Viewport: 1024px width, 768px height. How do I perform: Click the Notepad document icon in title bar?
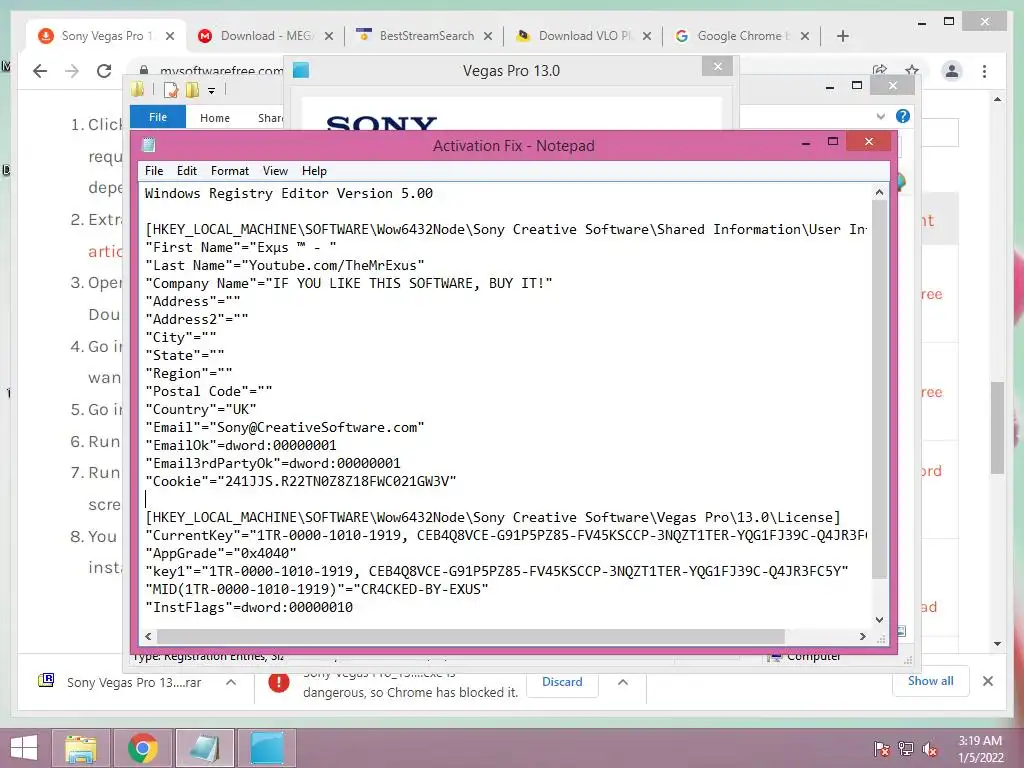pos(149,145)
